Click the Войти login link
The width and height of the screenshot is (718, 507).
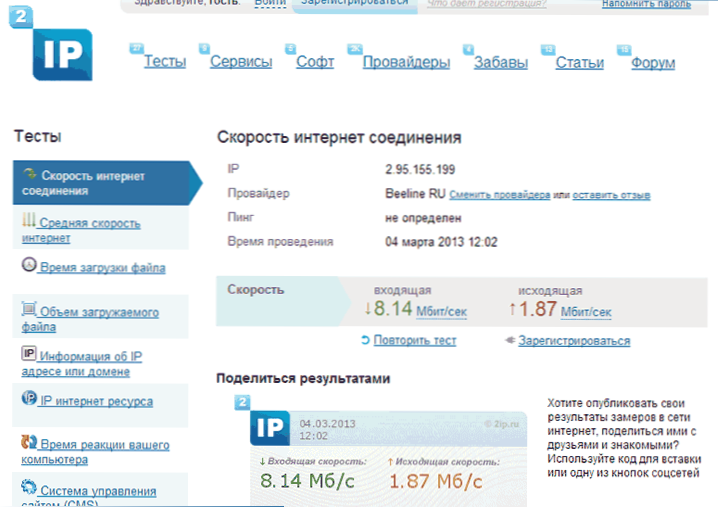(270, 3)
